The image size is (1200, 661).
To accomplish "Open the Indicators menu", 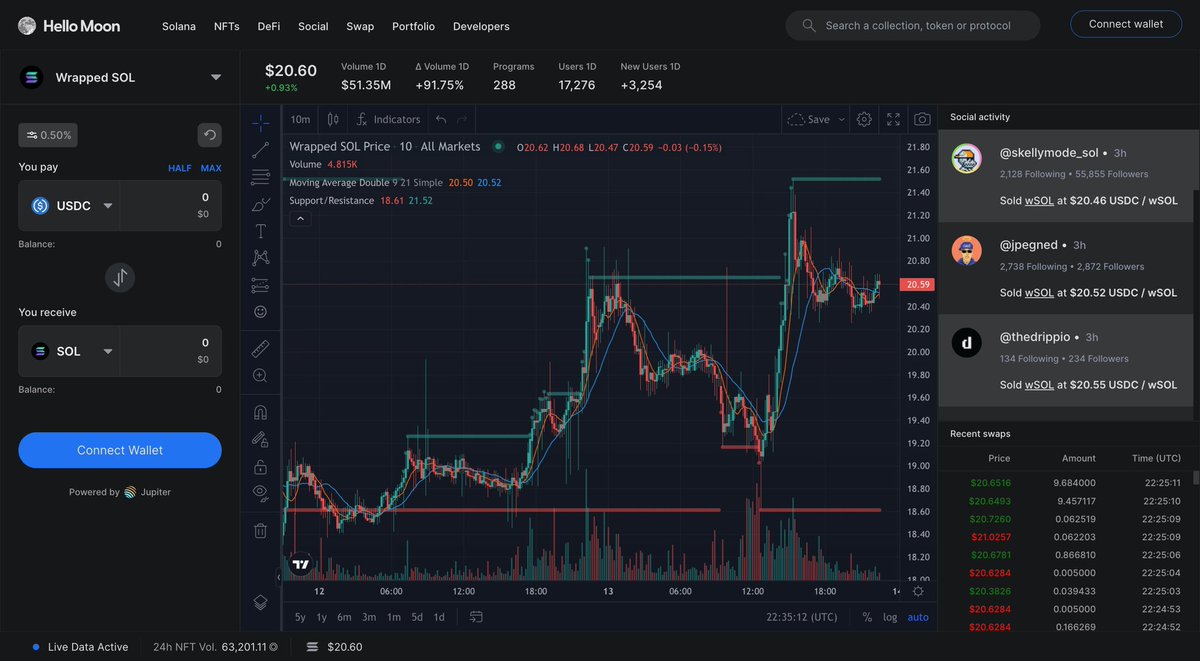I will (x=389, y=119).
